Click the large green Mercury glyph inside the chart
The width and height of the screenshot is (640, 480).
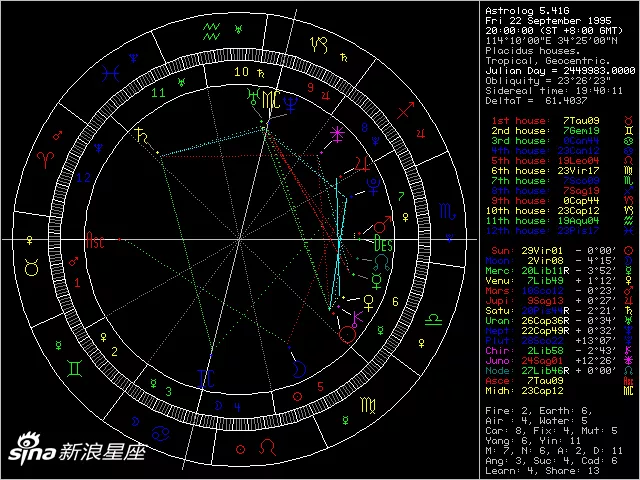(x=376, y=281)
